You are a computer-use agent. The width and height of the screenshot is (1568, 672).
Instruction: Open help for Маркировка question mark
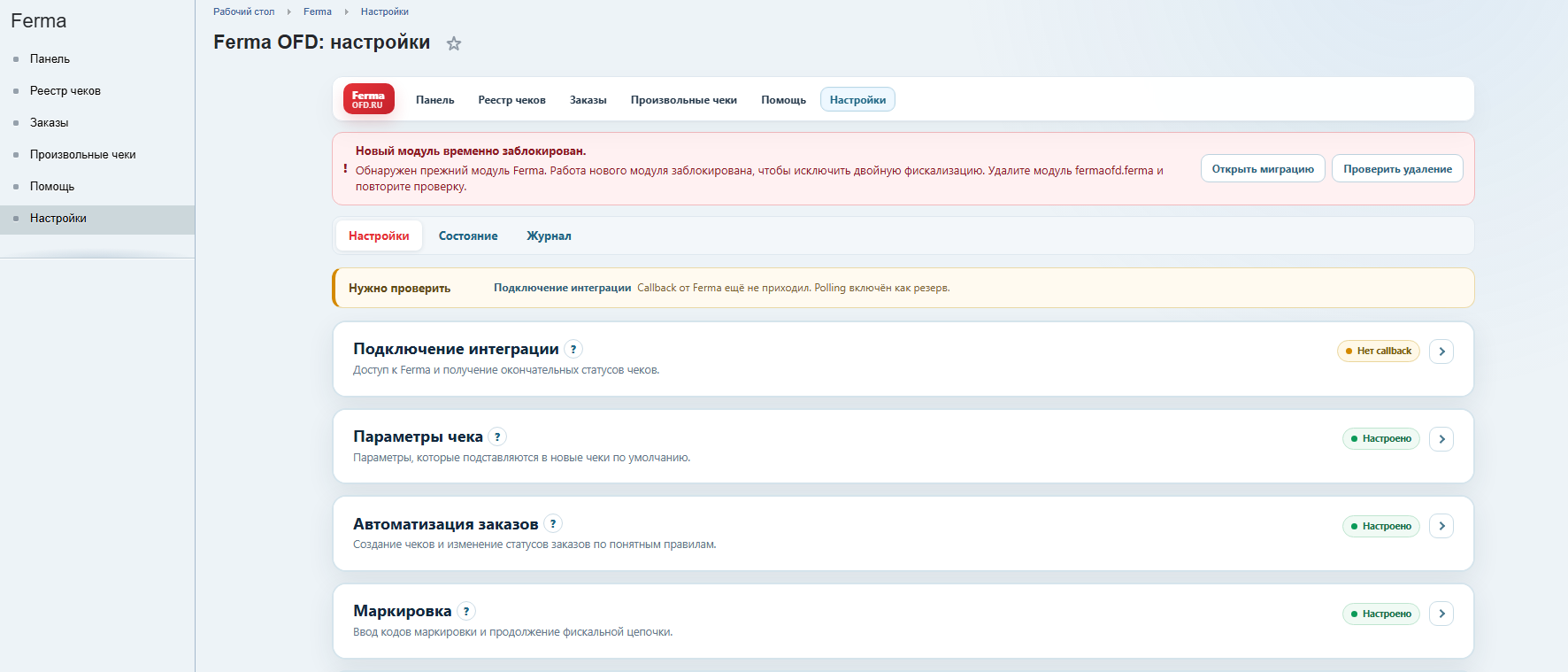tap(466, 611)
